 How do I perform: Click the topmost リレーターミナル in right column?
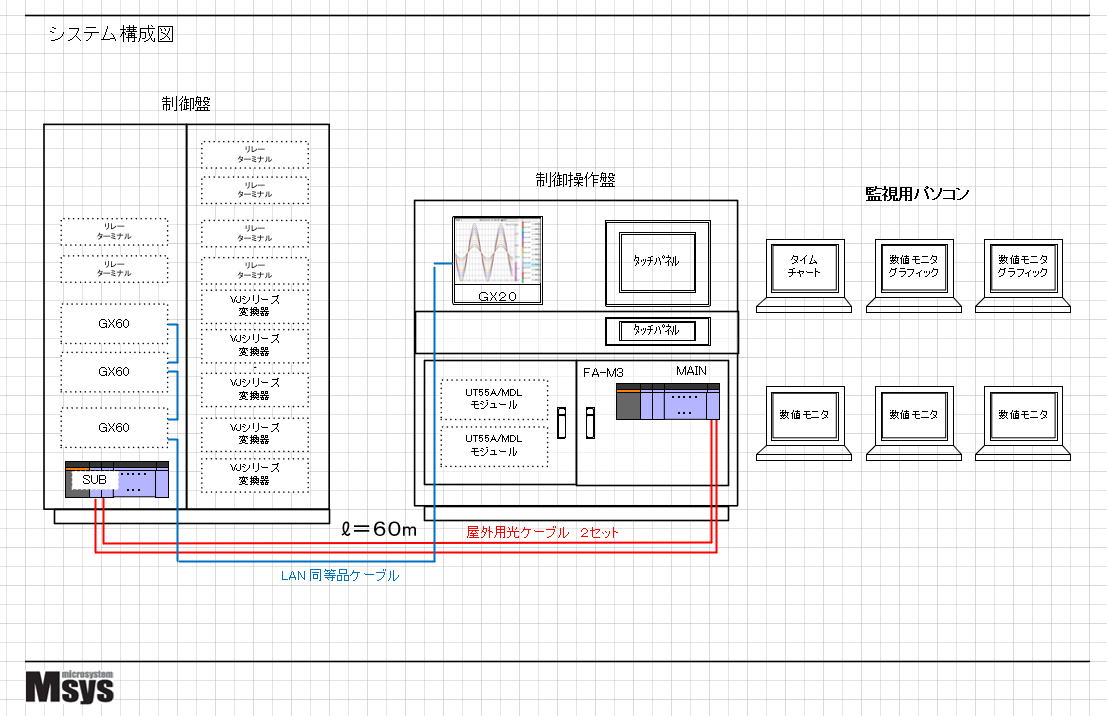pos(255,155)
